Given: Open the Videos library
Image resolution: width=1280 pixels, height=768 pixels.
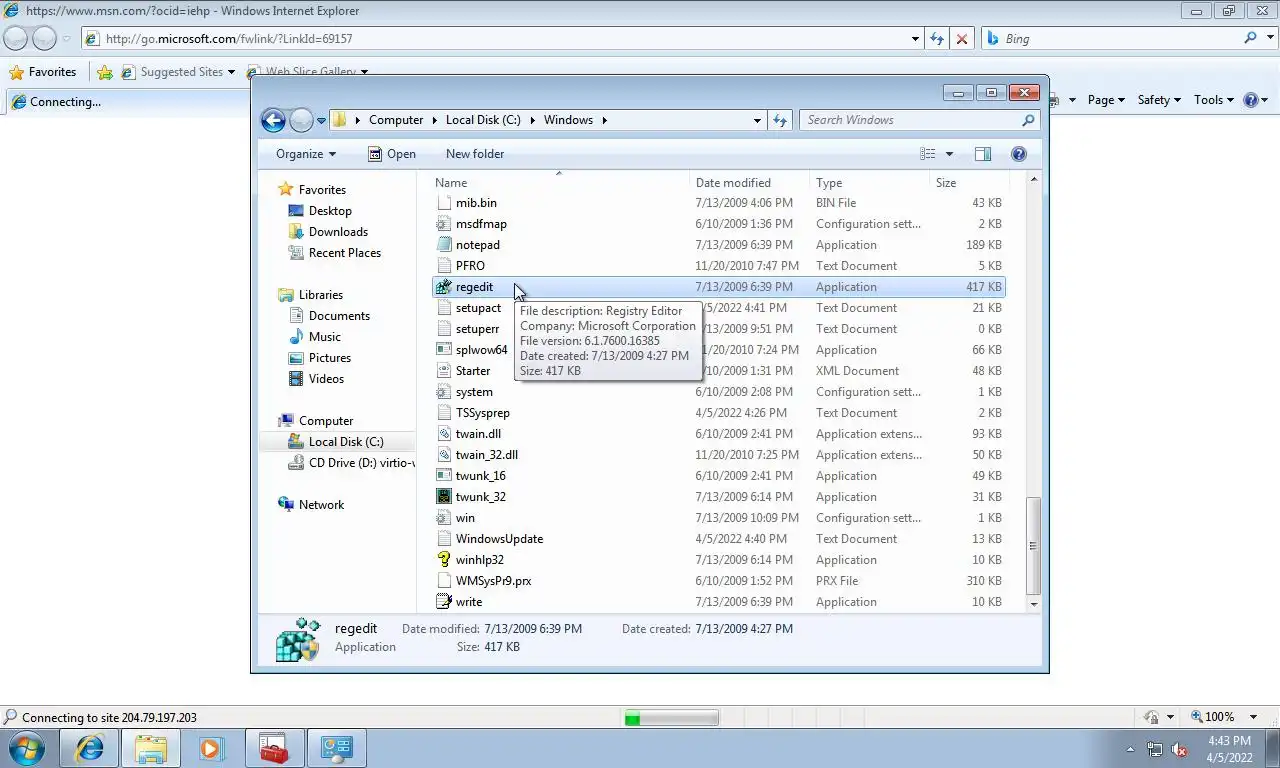Looking at the screenshot, I should pos(326,379).
